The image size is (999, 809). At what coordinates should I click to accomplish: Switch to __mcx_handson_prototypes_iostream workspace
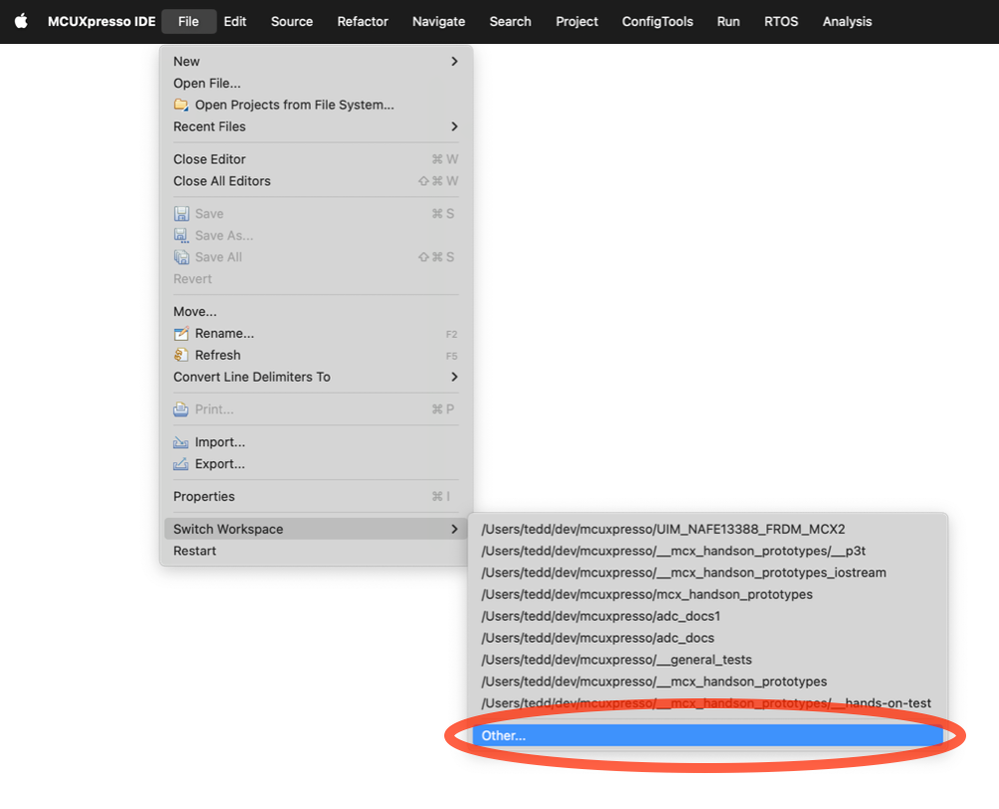tap(707, 572)
